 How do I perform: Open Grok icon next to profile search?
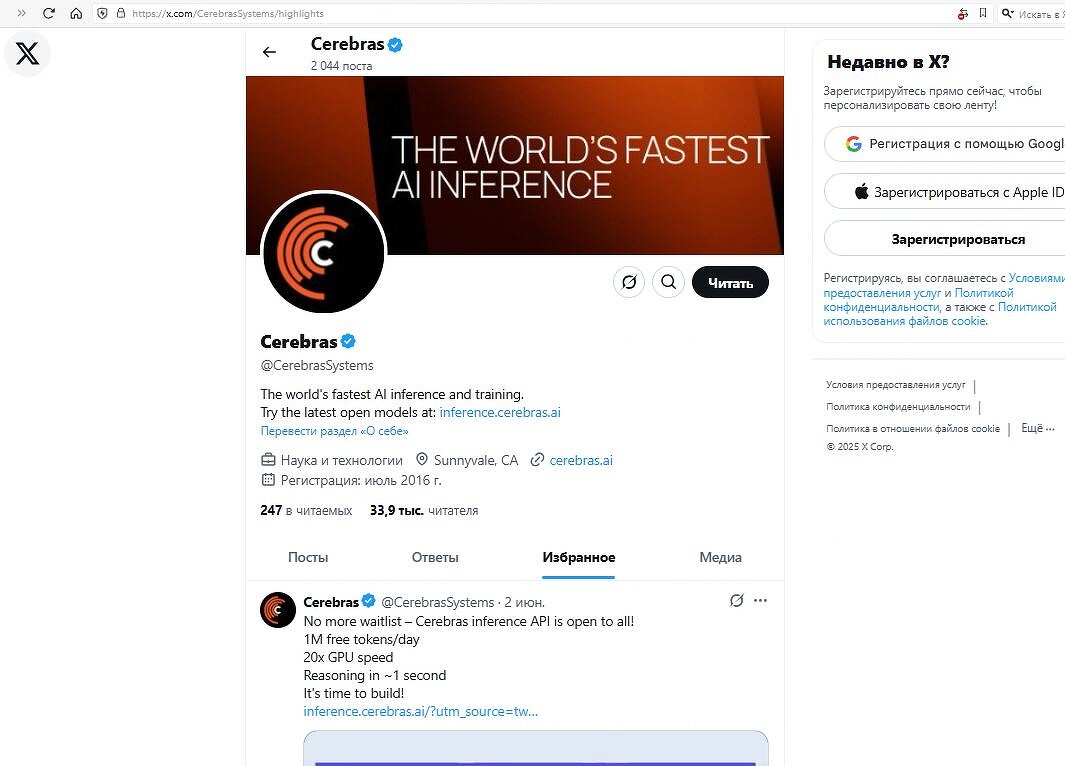coord(629,282)
